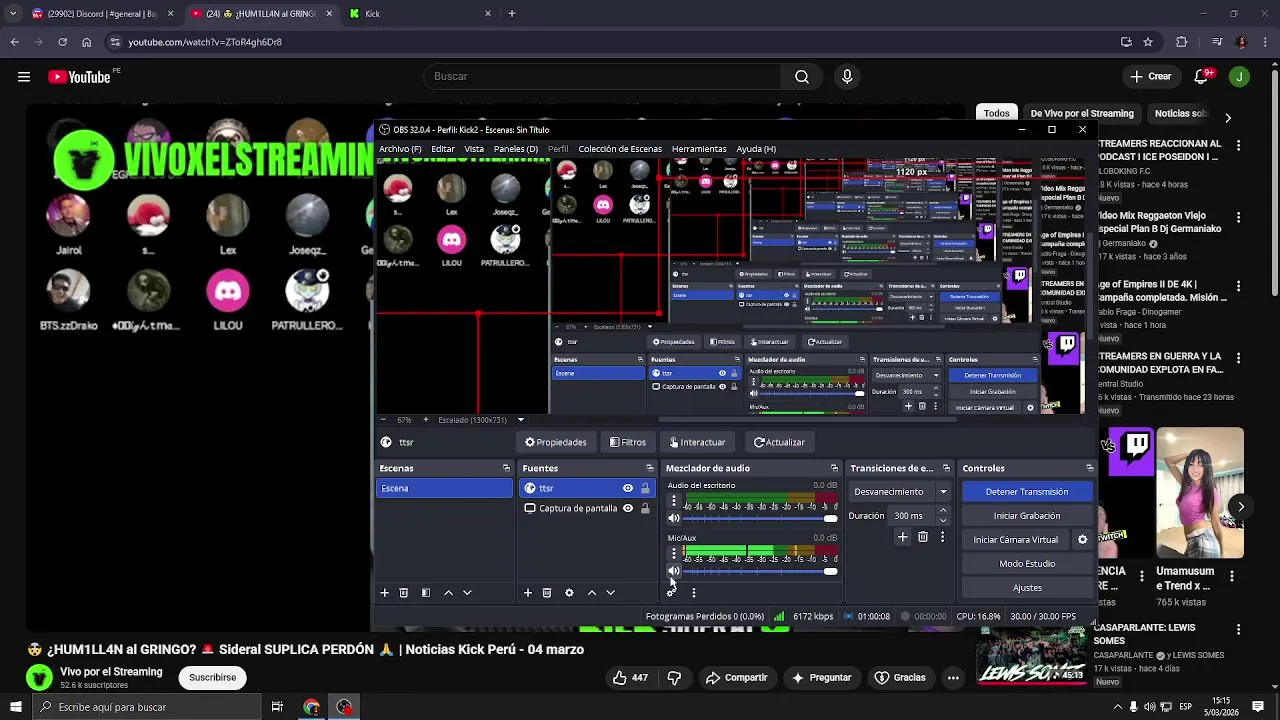Viewport: 1280px width, 720px height.
Task: Add a source with the Fuentes plus icon
Action: tap(528, 593)
